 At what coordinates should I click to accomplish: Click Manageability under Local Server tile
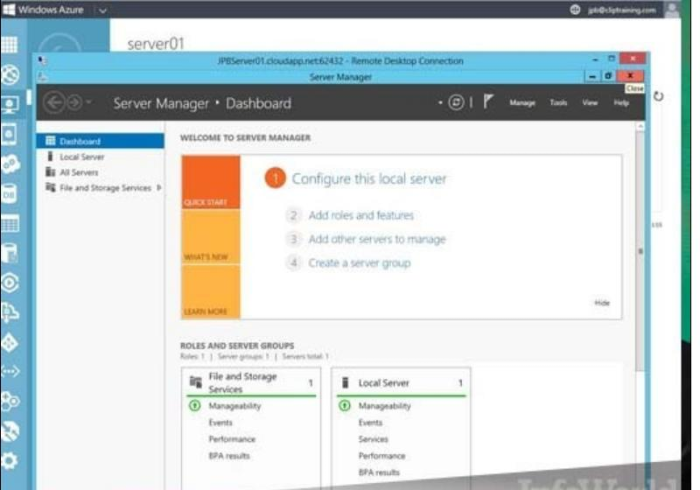click(x=384, y=406)
